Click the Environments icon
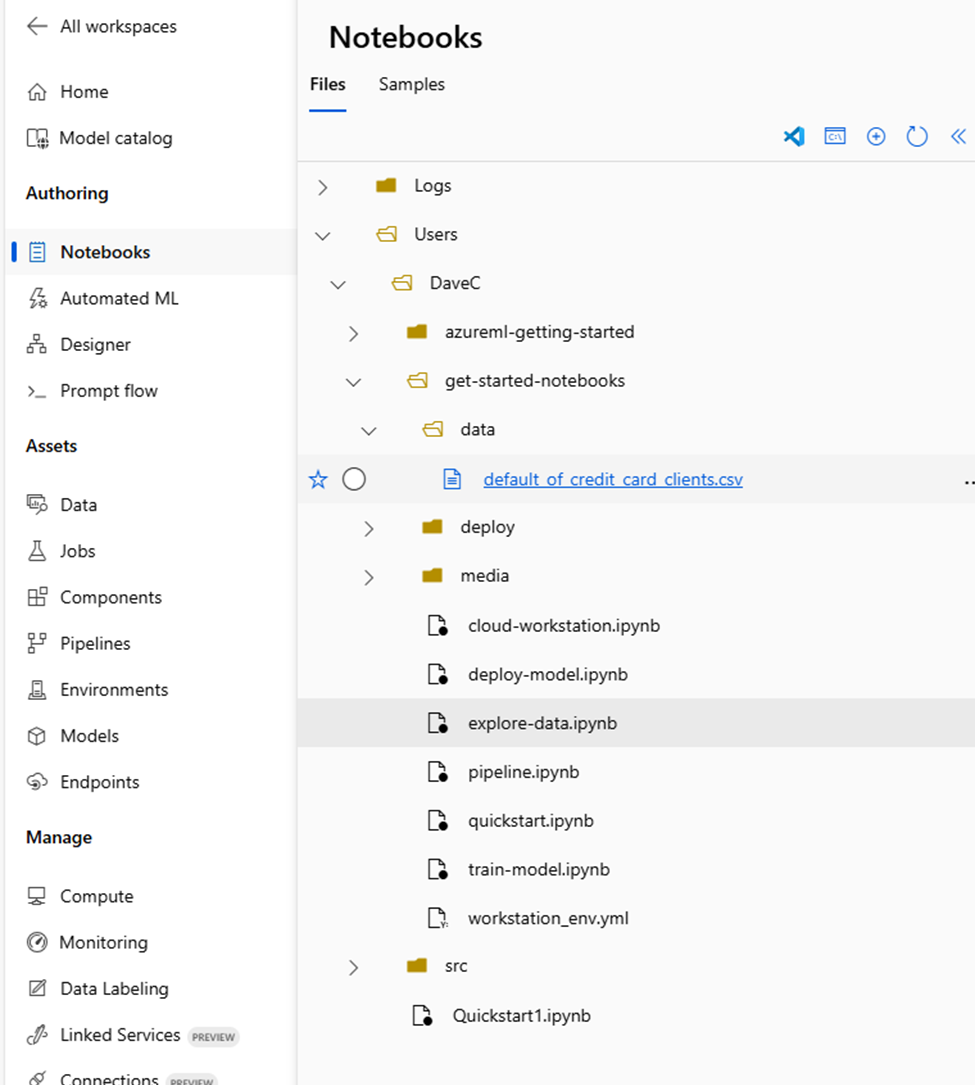 point(37,690)
